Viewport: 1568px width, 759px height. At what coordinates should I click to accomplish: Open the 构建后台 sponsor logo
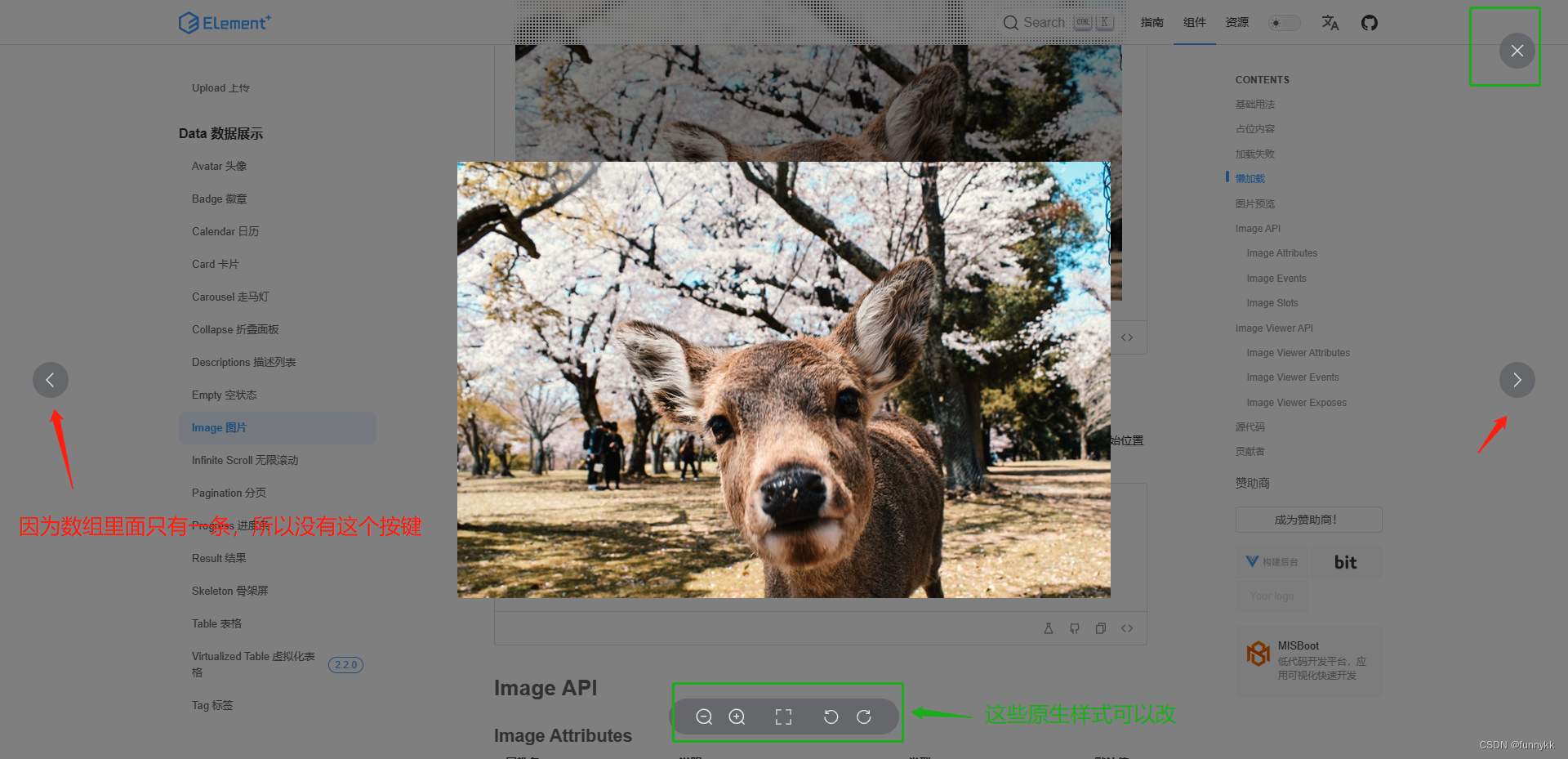pos(1272,562)
